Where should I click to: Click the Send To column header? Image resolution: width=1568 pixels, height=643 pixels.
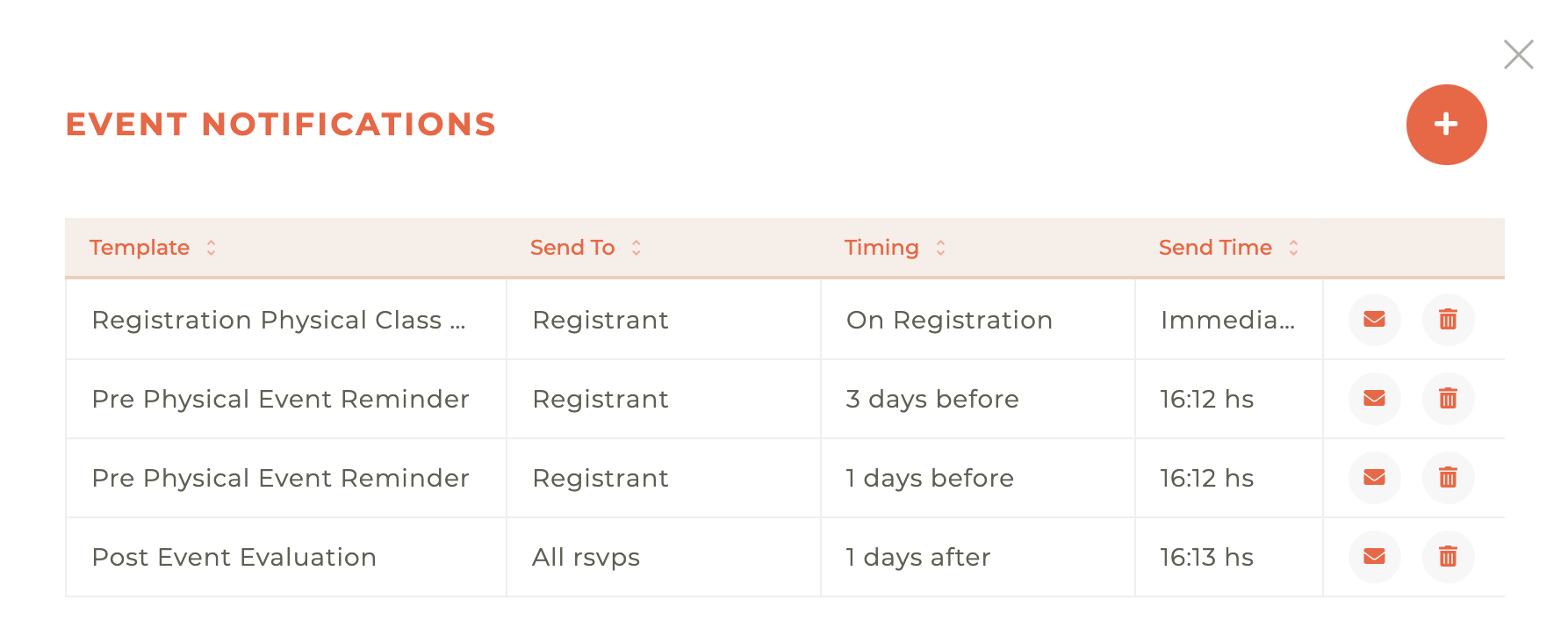[x=572, y=248]
